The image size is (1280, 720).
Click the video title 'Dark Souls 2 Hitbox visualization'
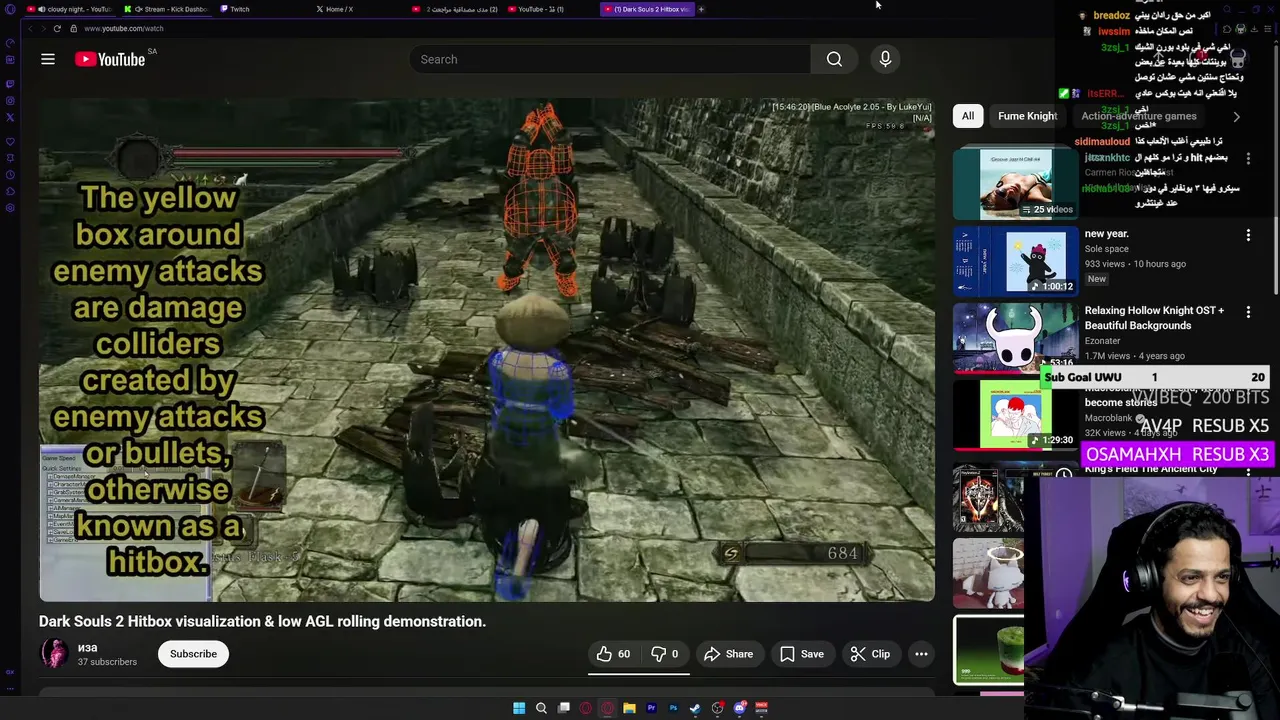point(262,621)
